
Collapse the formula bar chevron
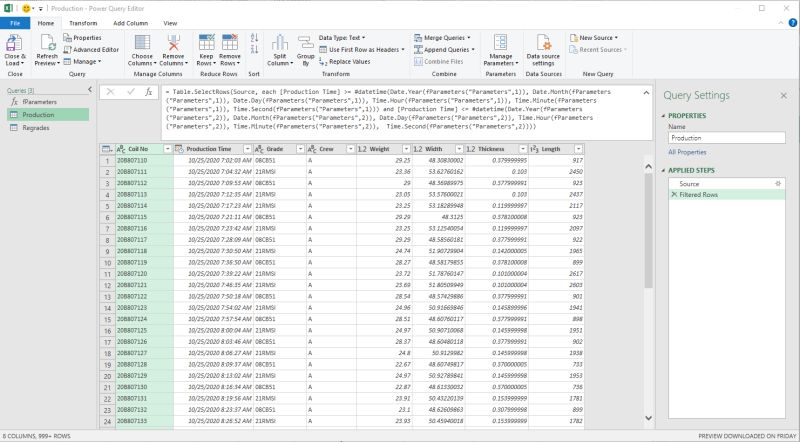coord(646,93)
